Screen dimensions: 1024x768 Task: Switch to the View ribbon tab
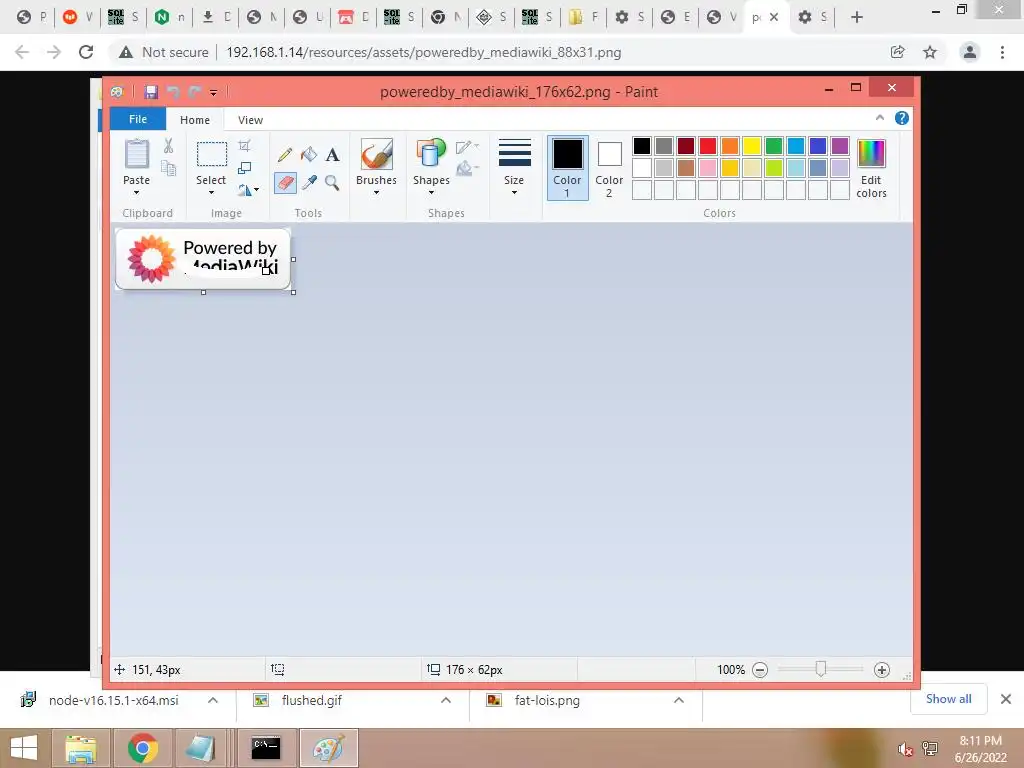250,120
